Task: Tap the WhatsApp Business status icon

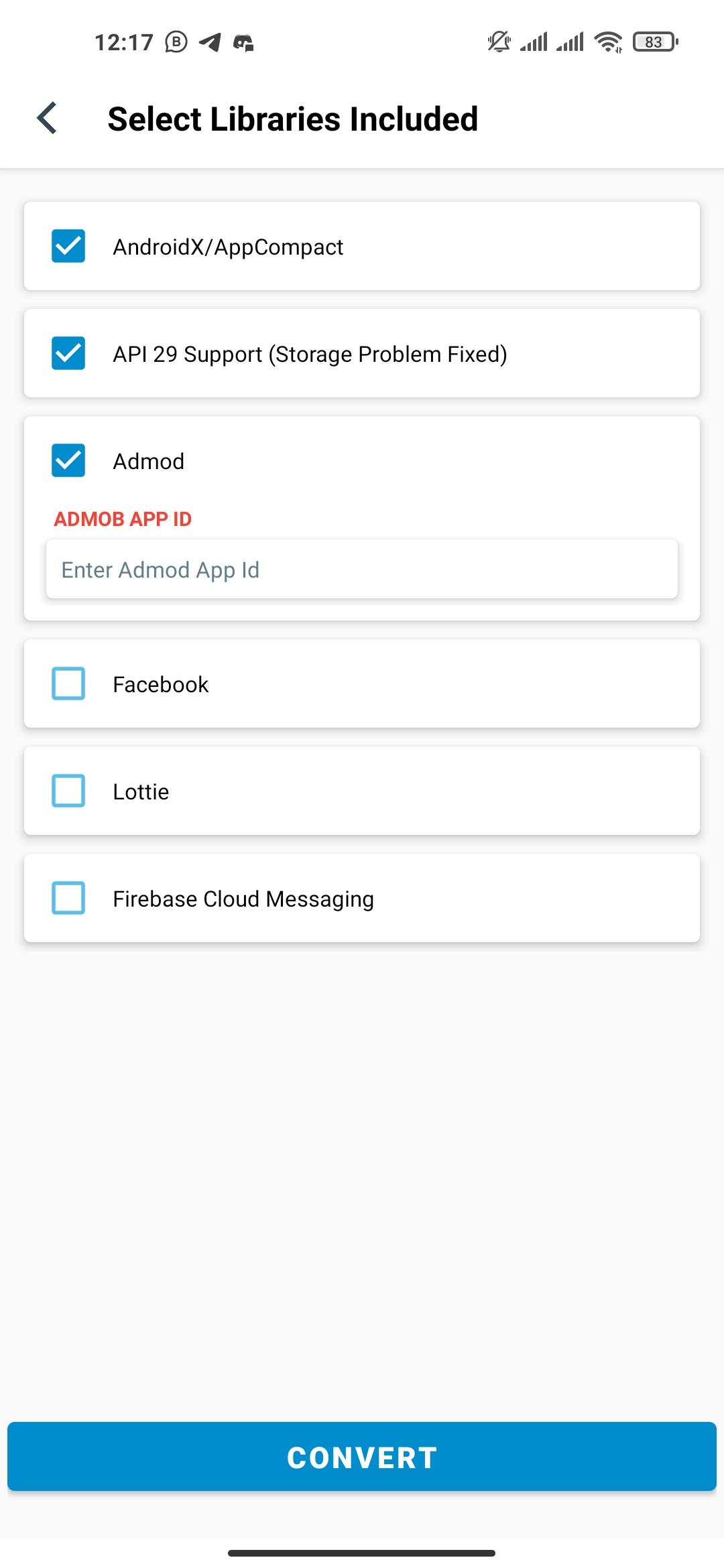Action: [176, 42]
